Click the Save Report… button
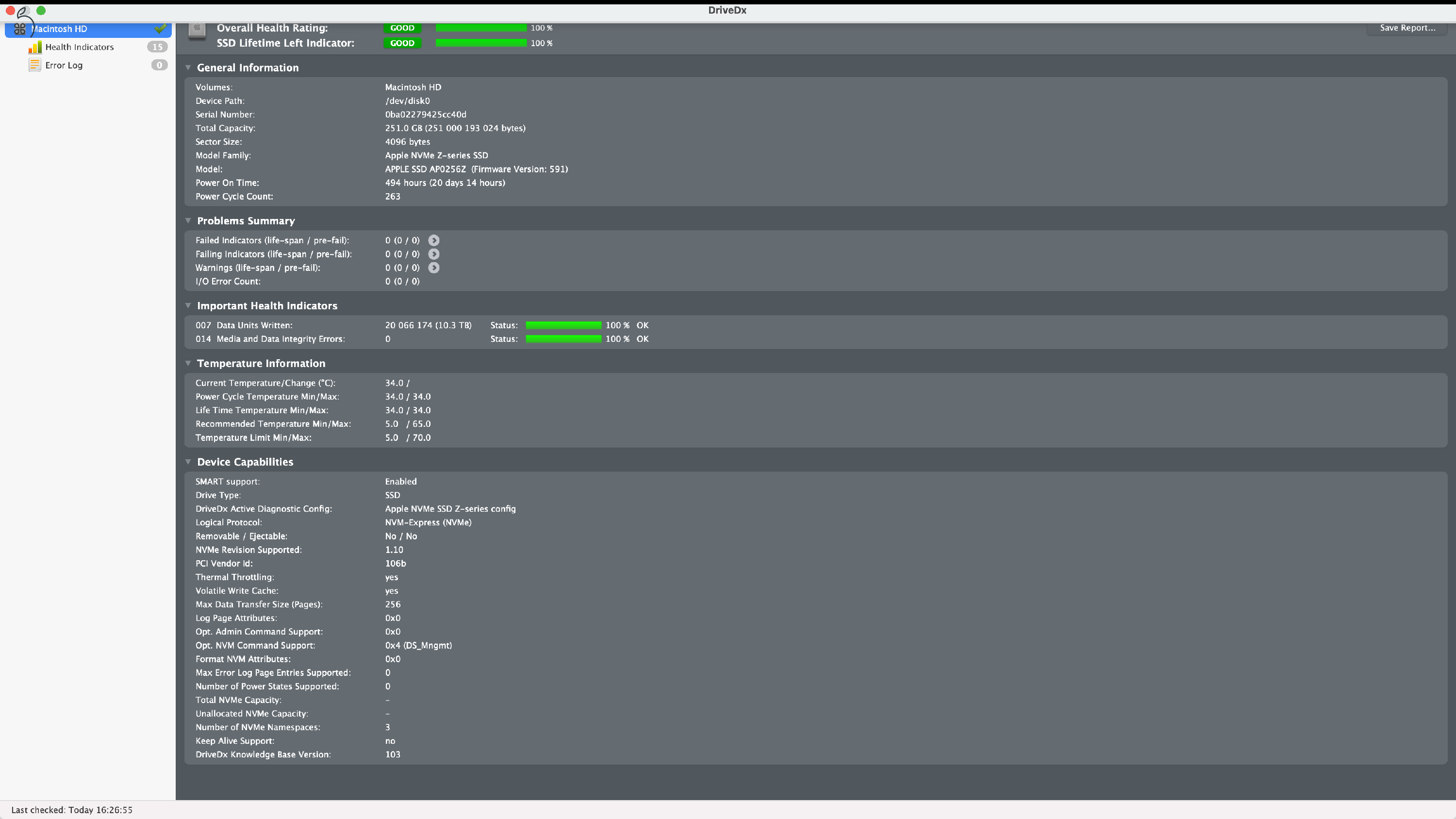Viewport: 1456px width, 819px height. [1407, 28]
